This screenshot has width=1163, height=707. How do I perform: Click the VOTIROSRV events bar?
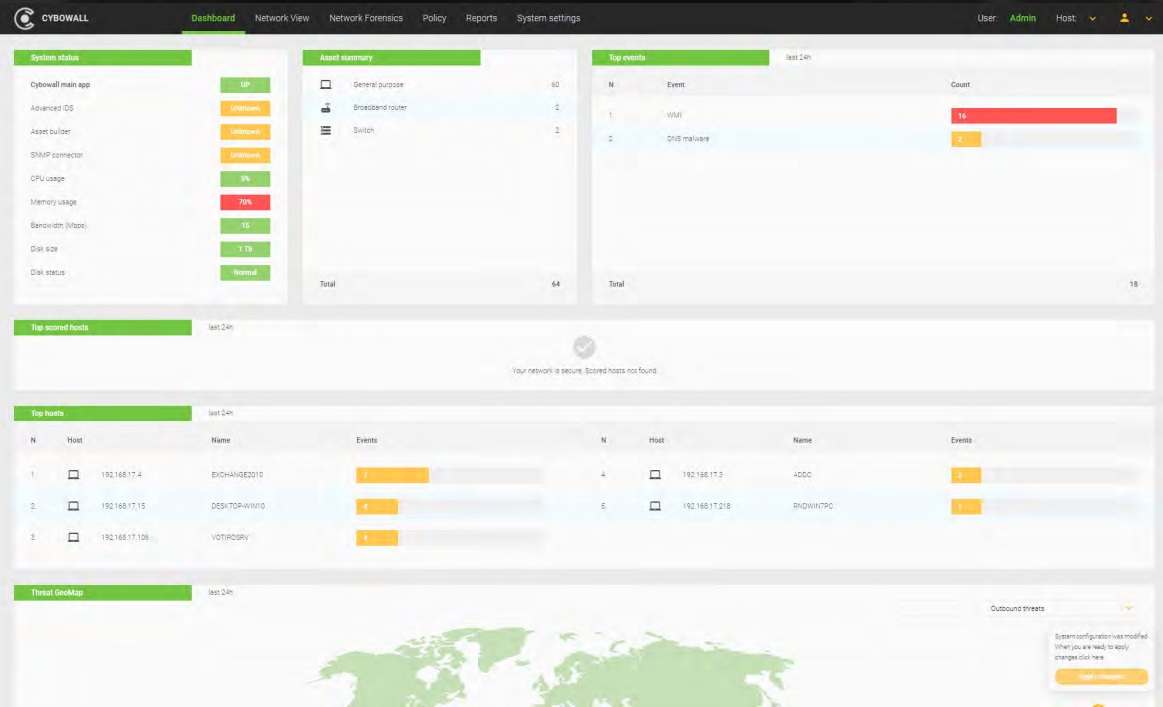pos(377,537)
